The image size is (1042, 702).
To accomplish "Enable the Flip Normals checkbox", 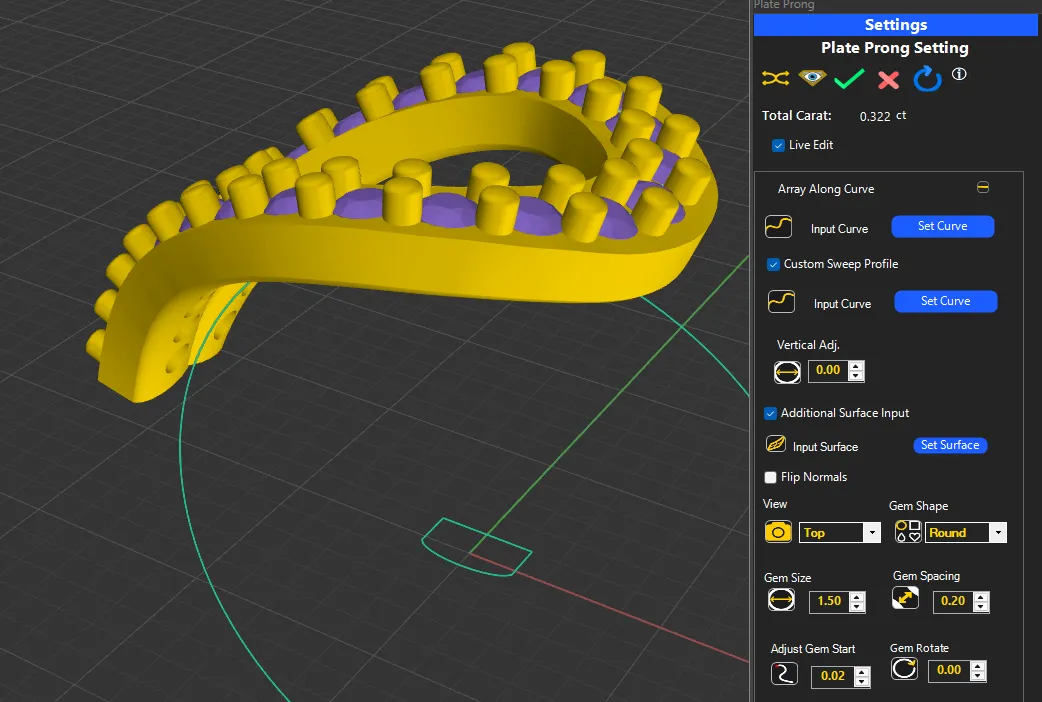I will (x=771, y=477).
